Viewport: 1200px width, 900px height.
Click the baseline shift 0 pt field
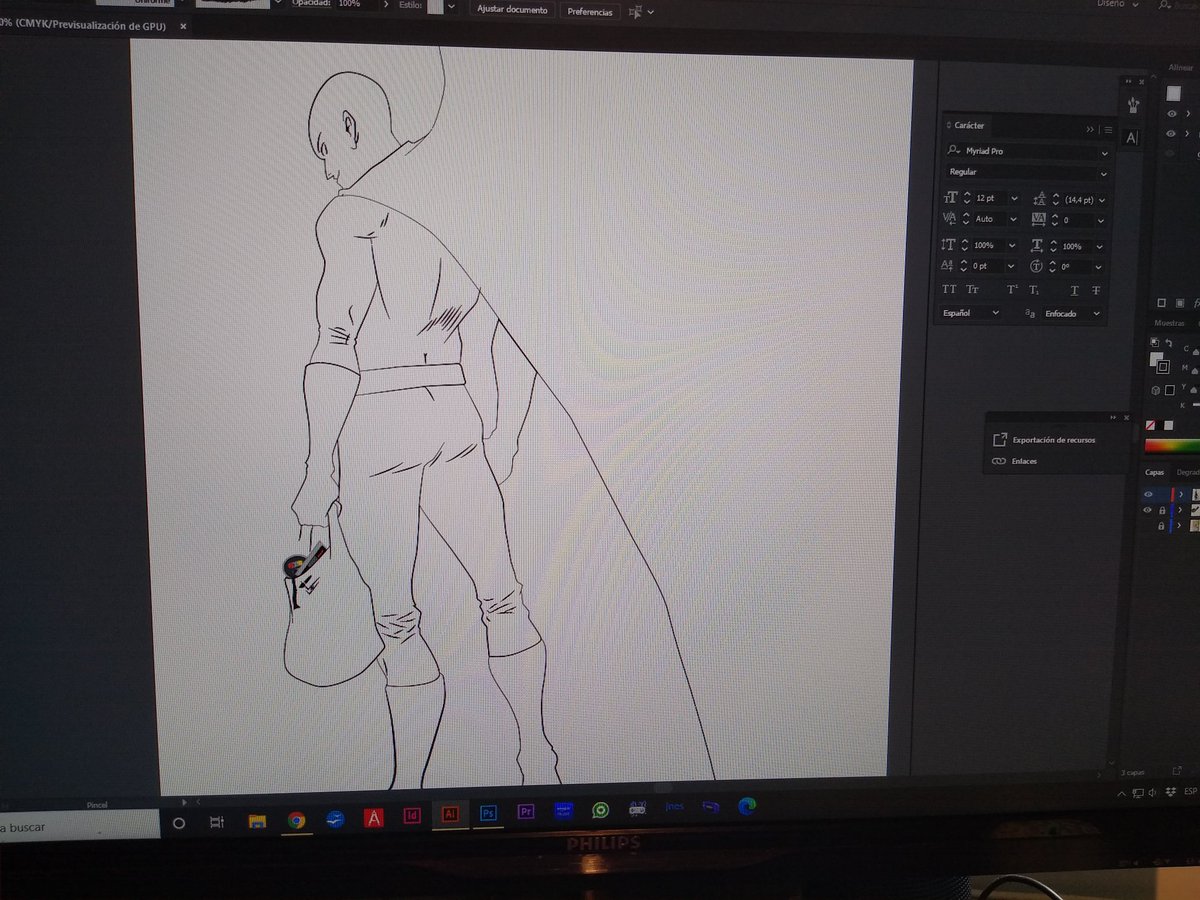(x=988, y=266)
